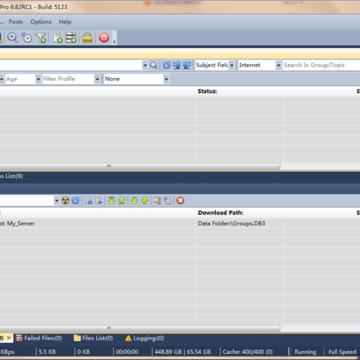Click the pause document icon in download toolbar

(x=88, y=201)
